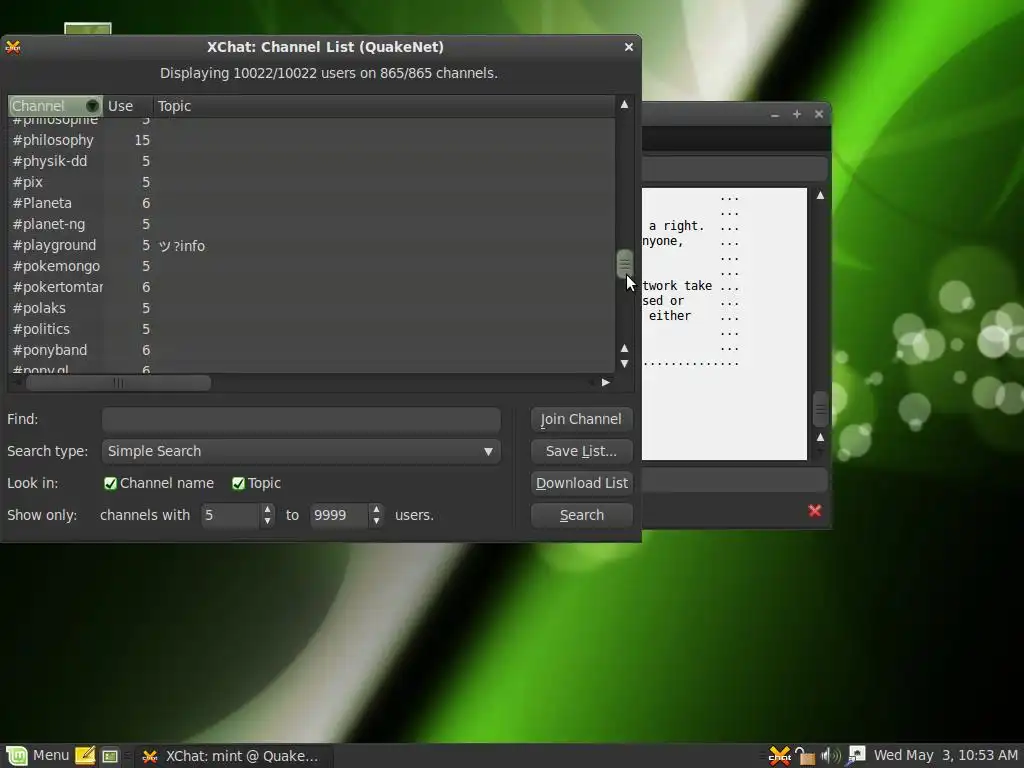Click the Linux Mint Menu button

pos(36,756)
